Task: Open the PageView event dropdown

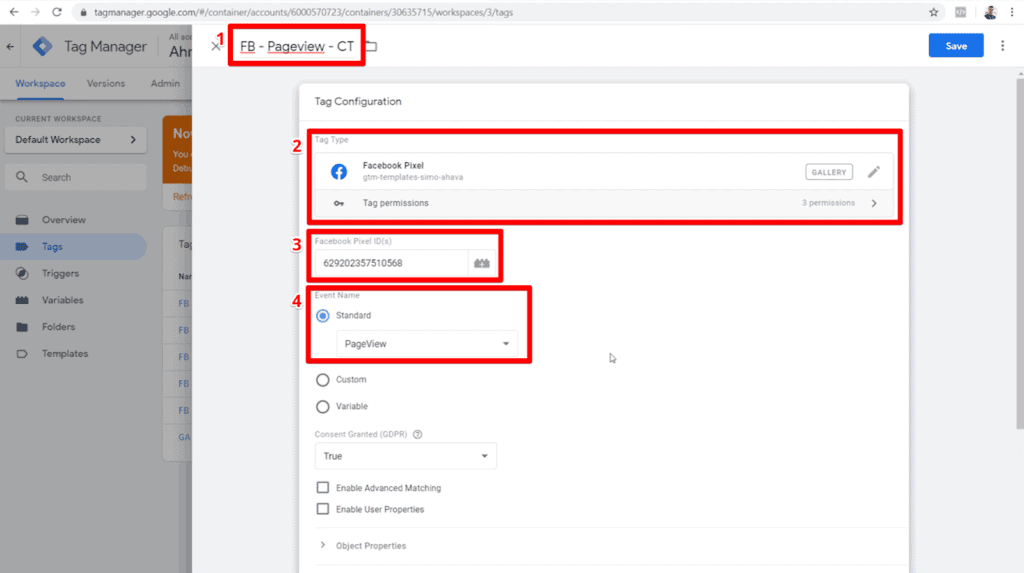Action: [x=427, y=344]
